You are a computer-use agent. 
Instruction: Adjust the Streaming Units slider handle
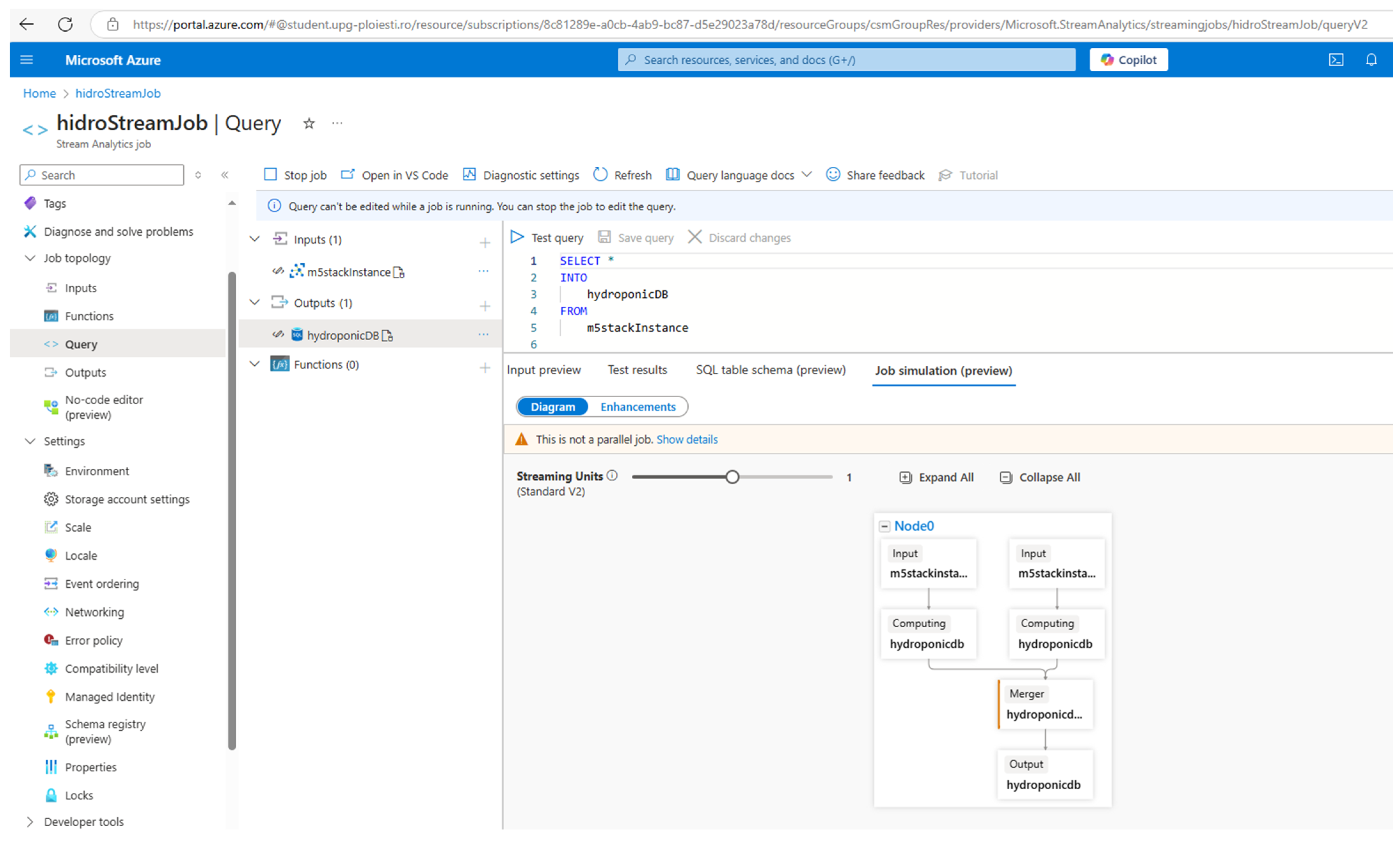[732, 477]
